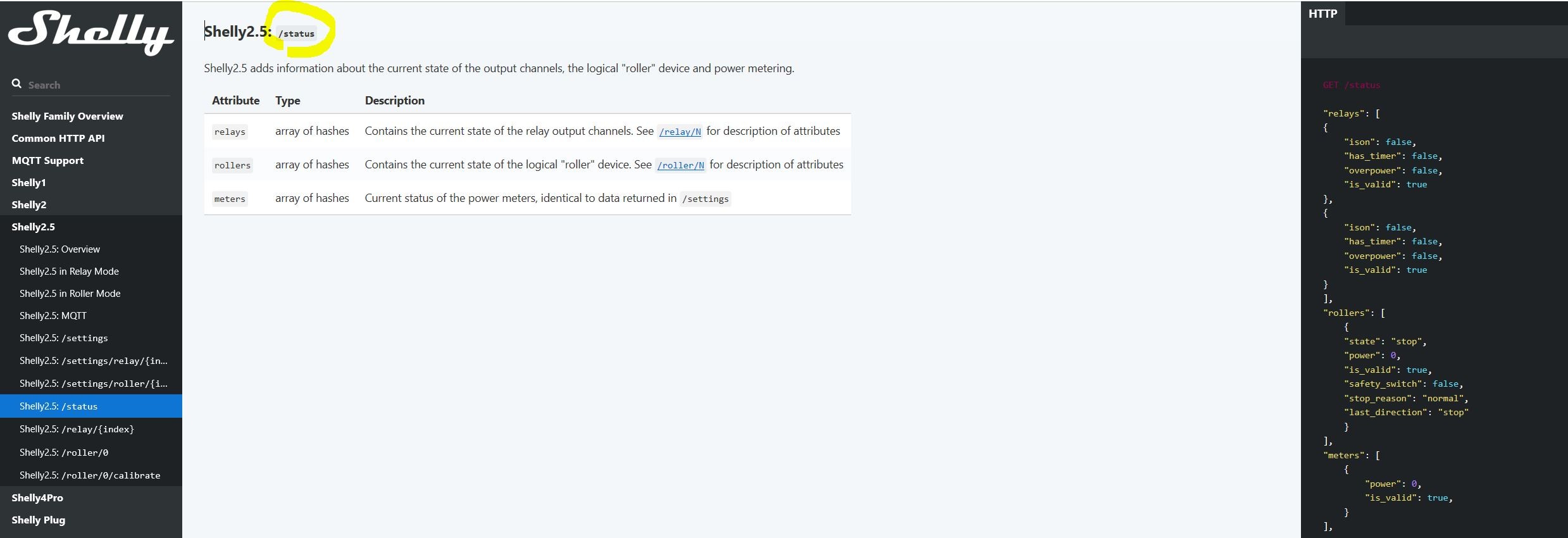Expand the Shelly2 sidebar section
Viewport: 1568px width, 538px height.
coord(29,204)
